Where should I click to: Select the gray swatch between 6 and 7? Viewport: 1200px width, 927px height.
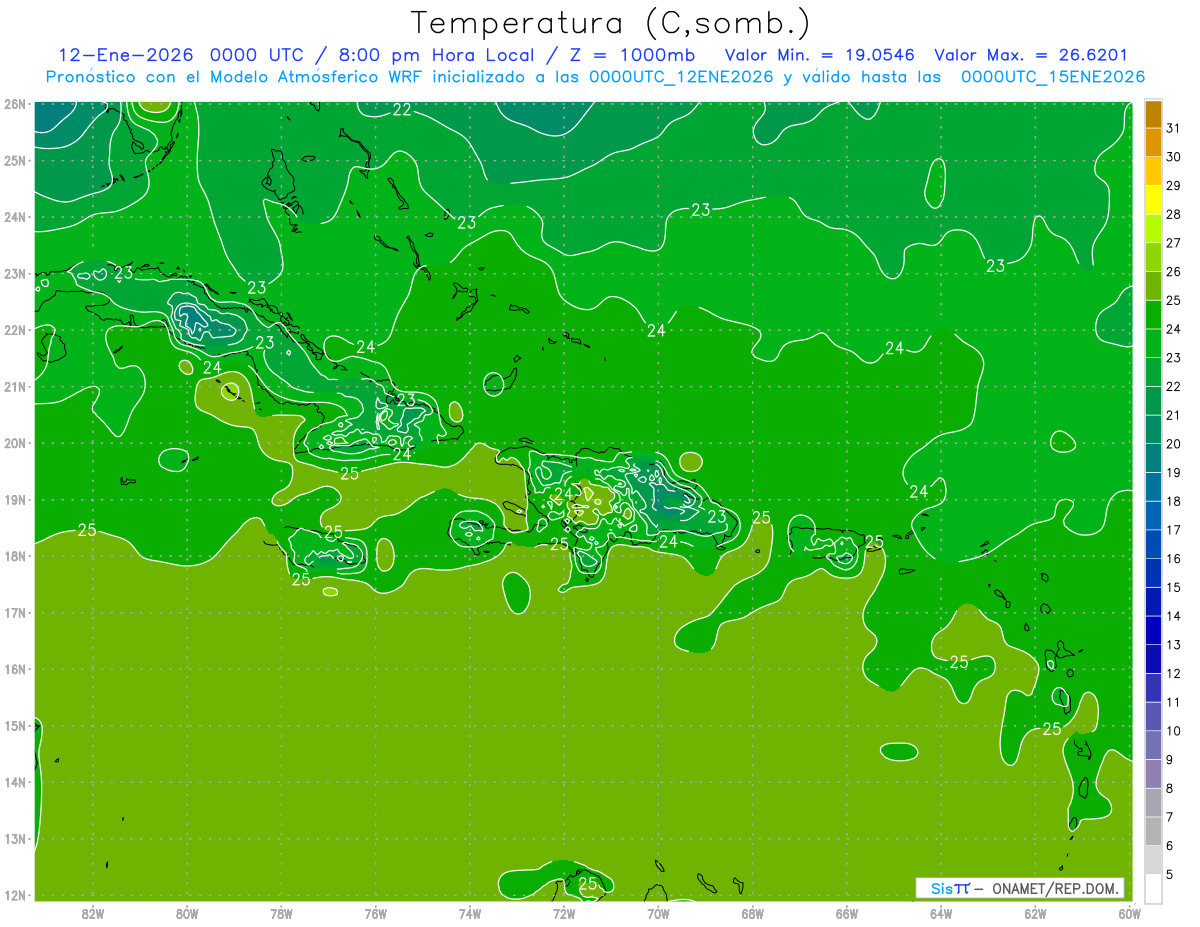coord(1153,831)
